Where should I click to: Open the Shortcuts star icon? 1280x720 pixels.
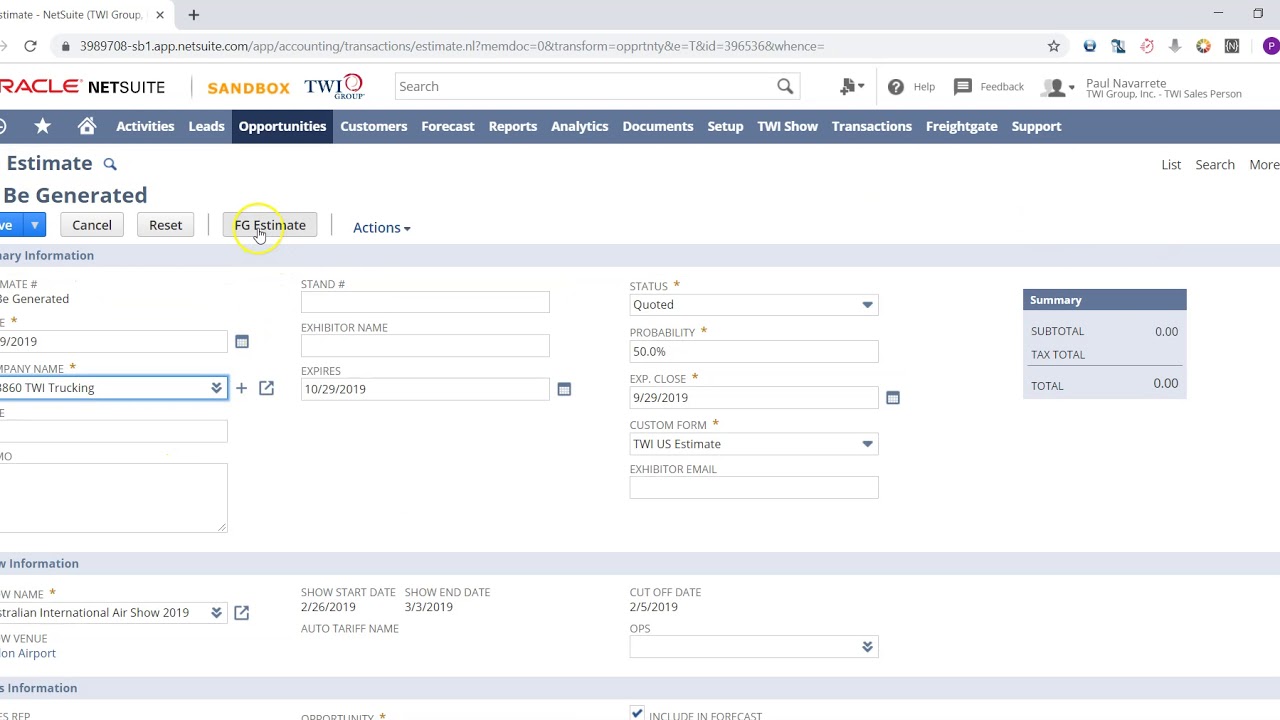(x=42, y=126)
